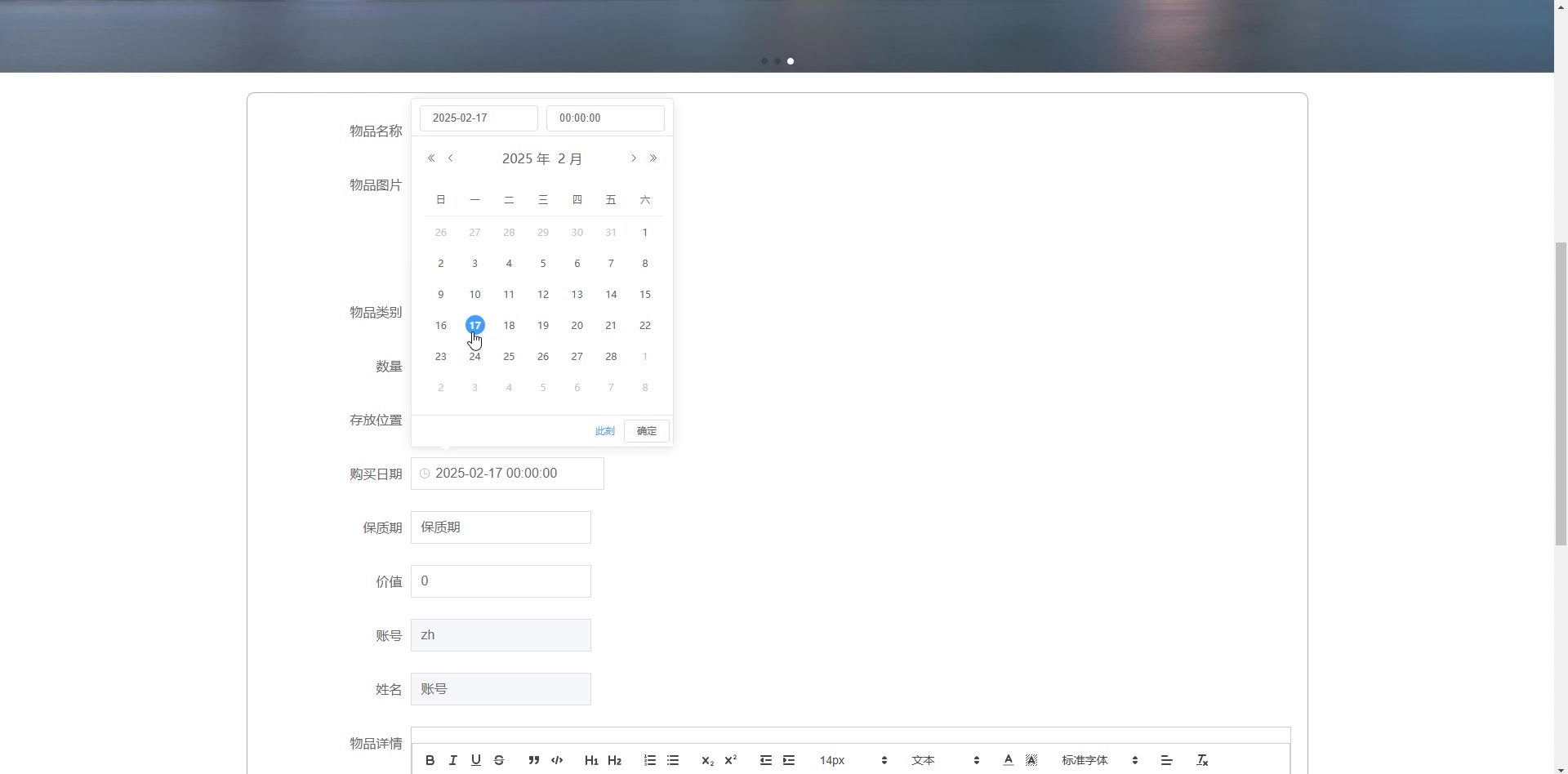Click the 购买日期 datetime field
The image size is (1568, 774).
click(x=507, y=474)
